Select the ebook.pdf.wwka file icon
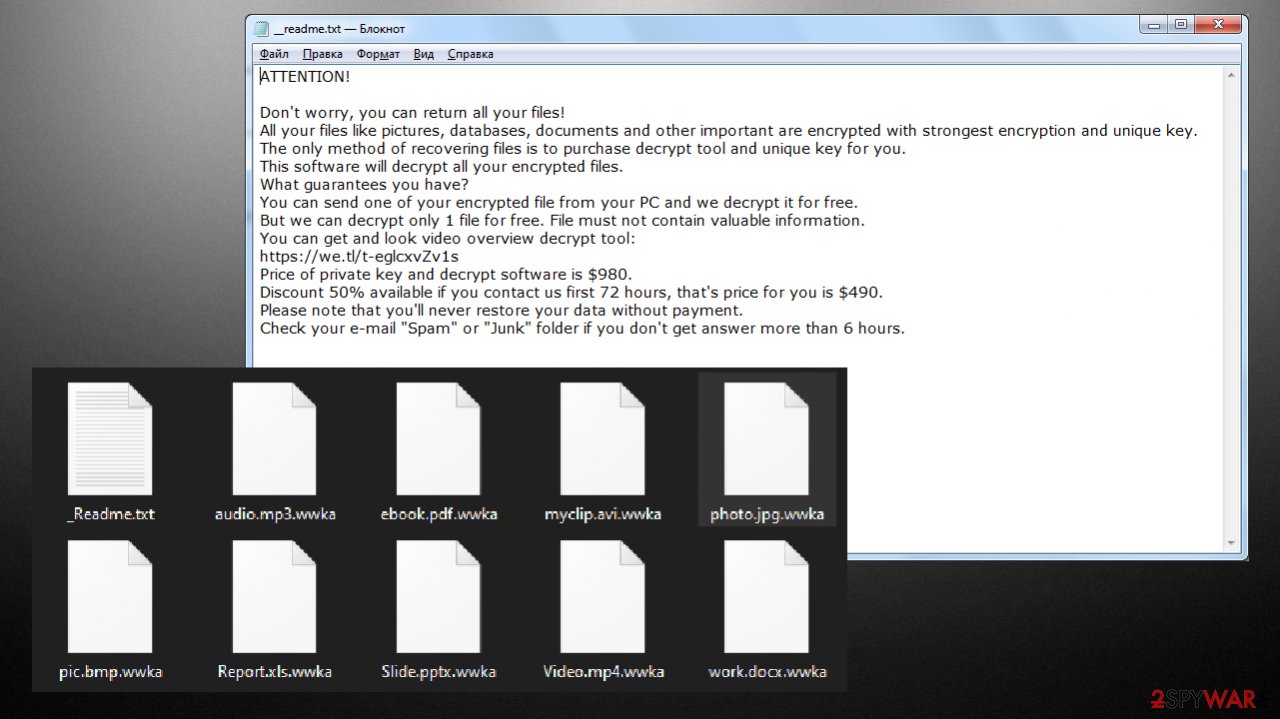Screen dimensions: 1280x719 tap(438, 439)
